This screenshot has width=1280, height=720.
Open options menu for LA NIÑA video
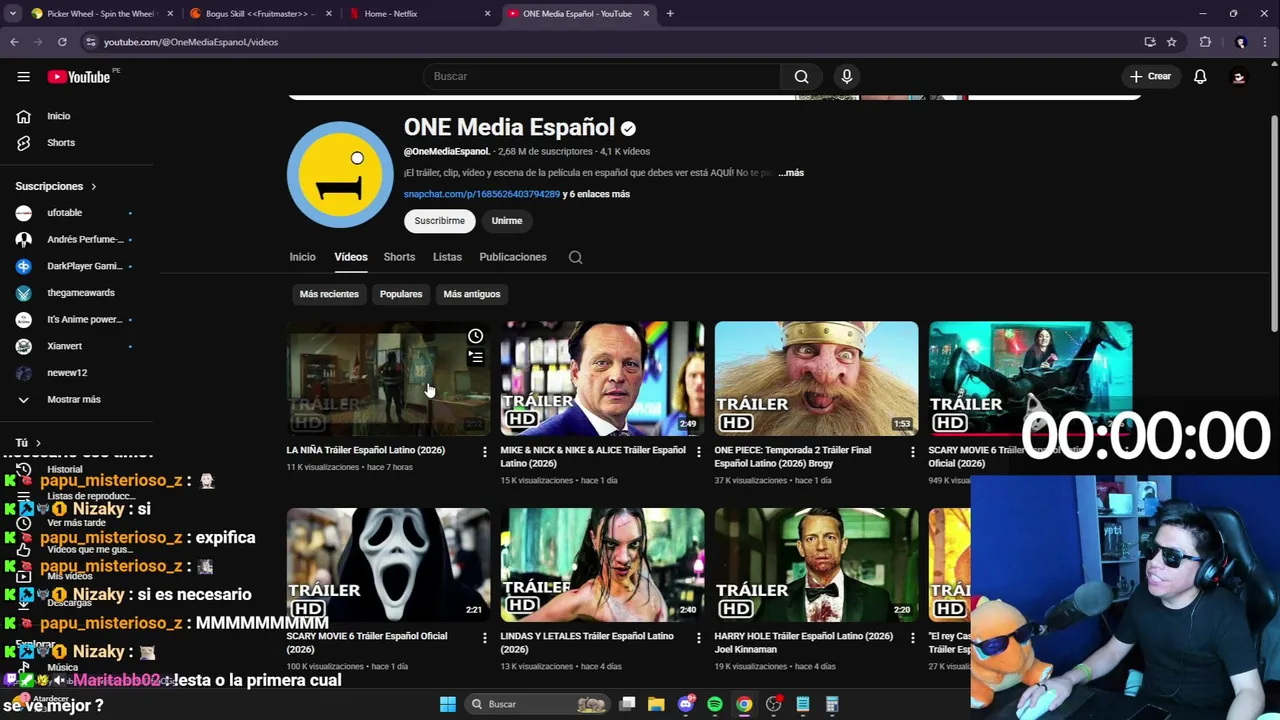tap(484, 452)
